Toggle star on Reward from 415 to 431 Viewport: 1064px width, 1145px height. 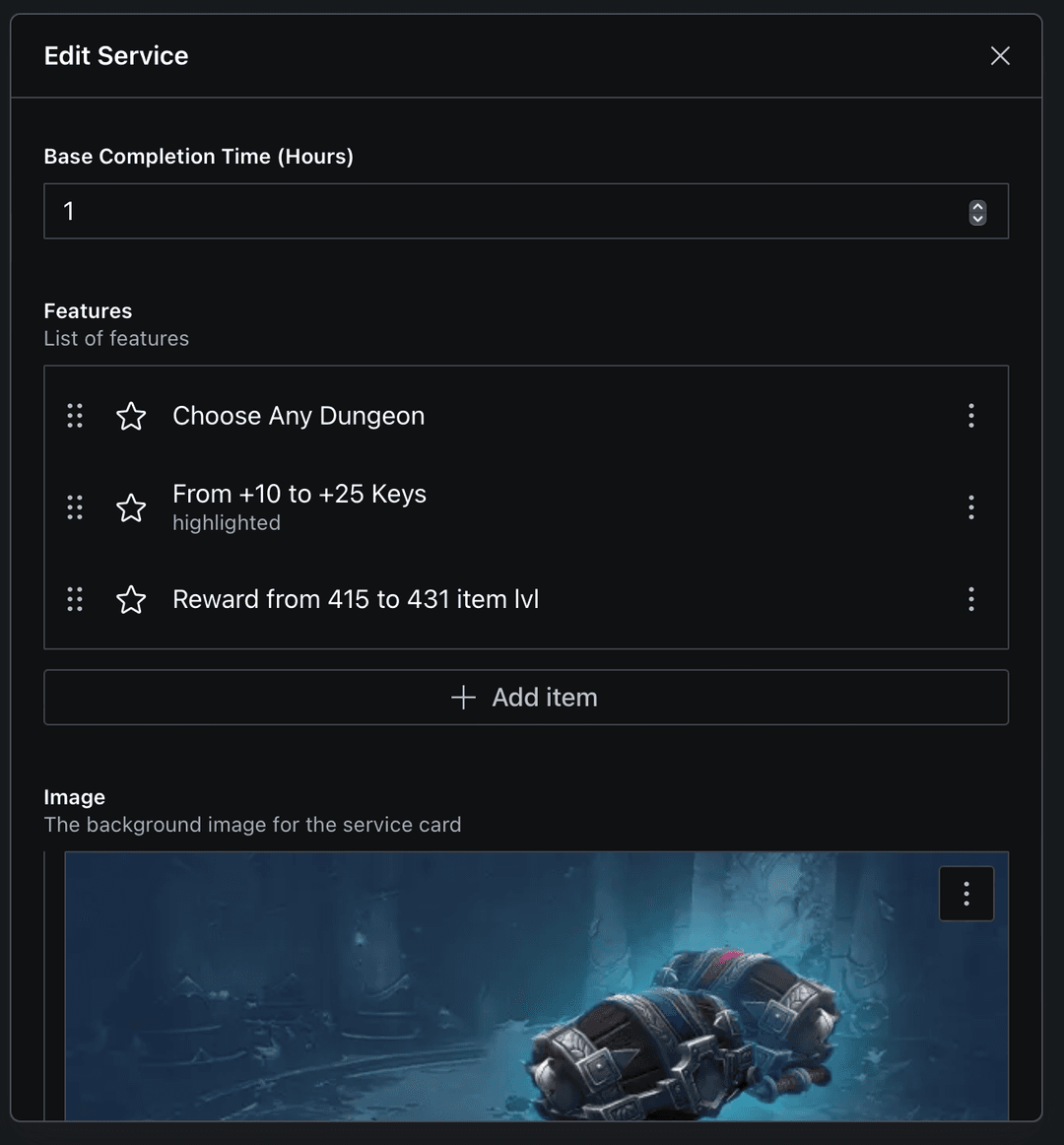tap(131, 599)
